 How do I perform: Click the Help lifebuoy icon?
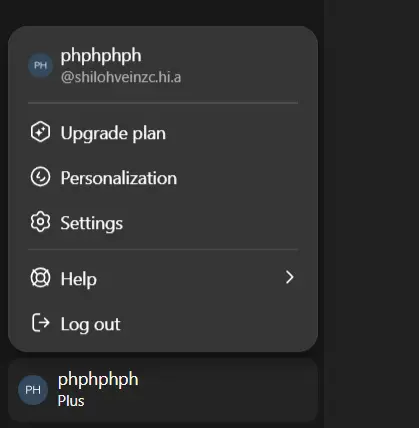point(40,278)
